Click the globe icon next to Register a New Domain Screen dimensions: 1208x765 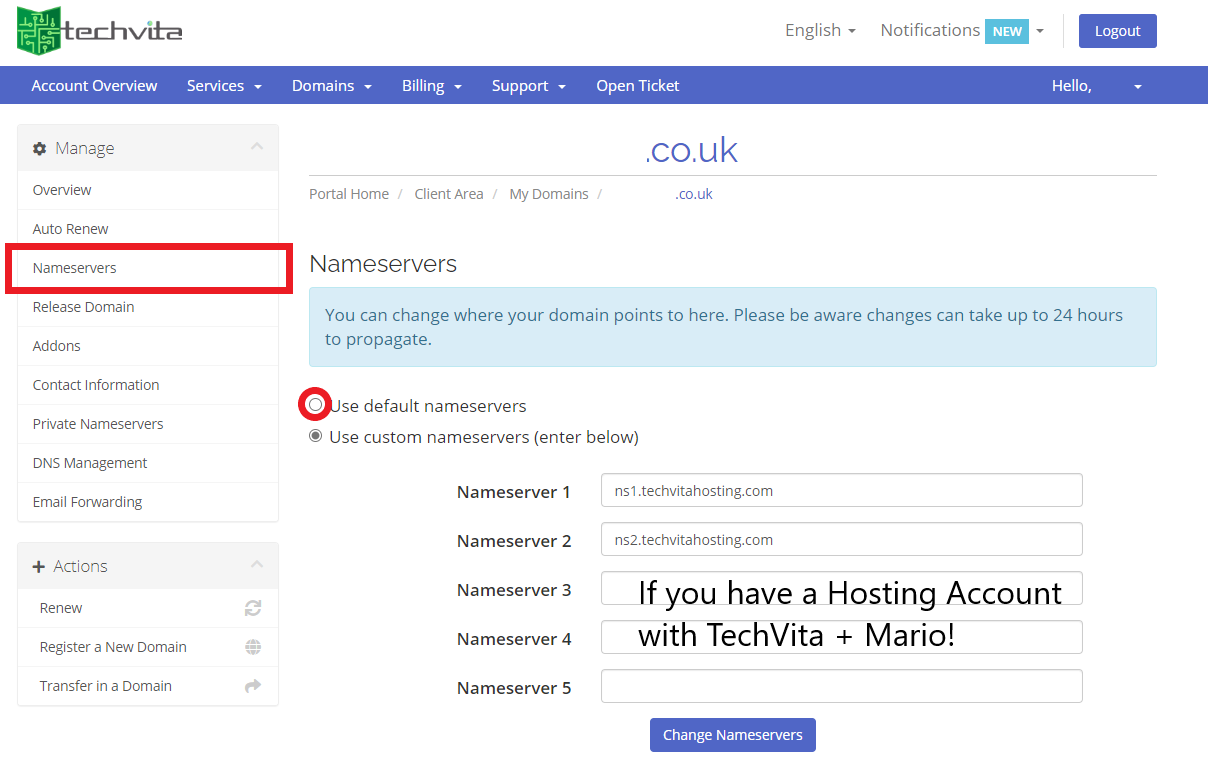click(x=252, y=646)
